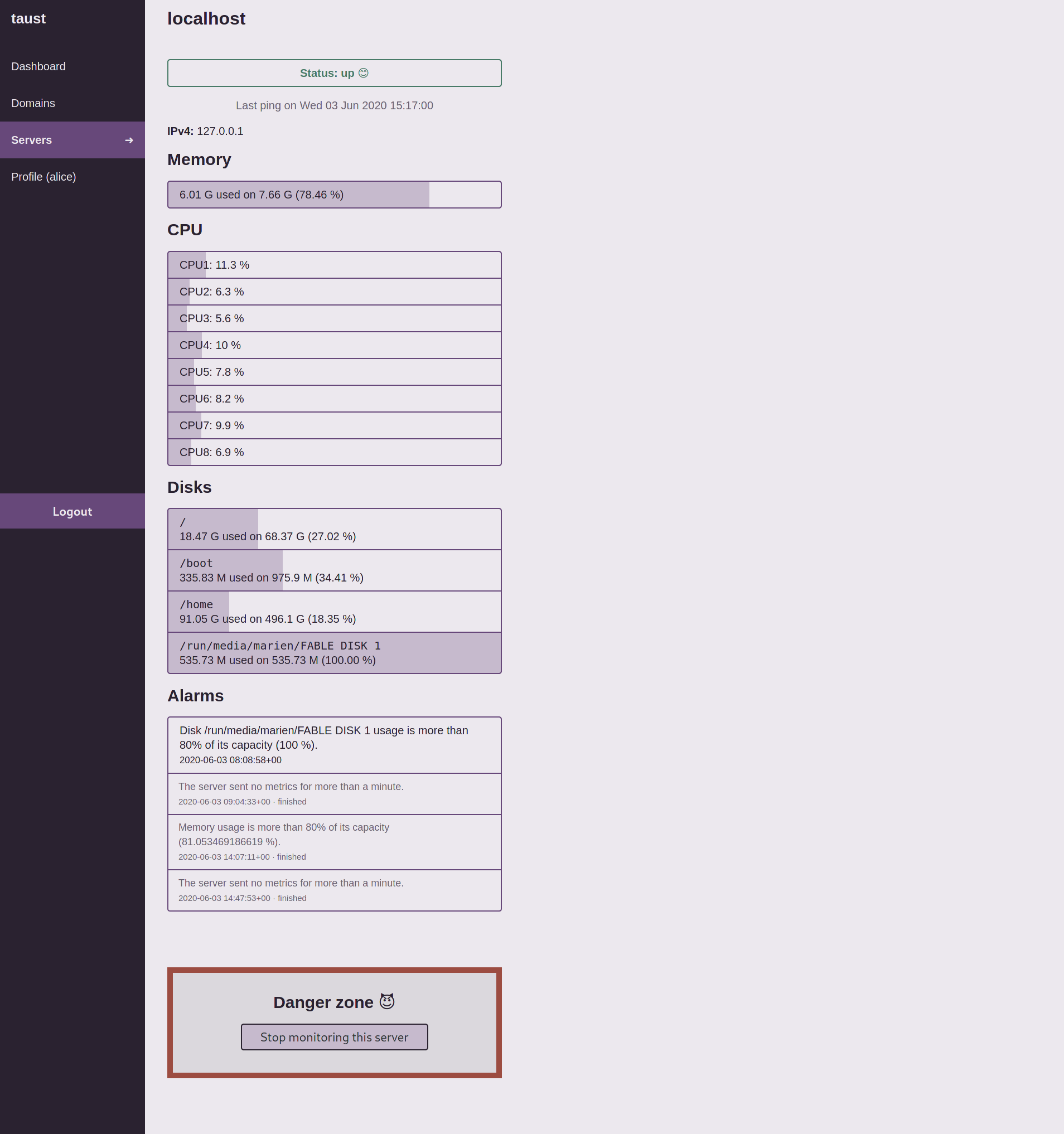
Task: Click the Status: up banner
Action: point(333,73)
